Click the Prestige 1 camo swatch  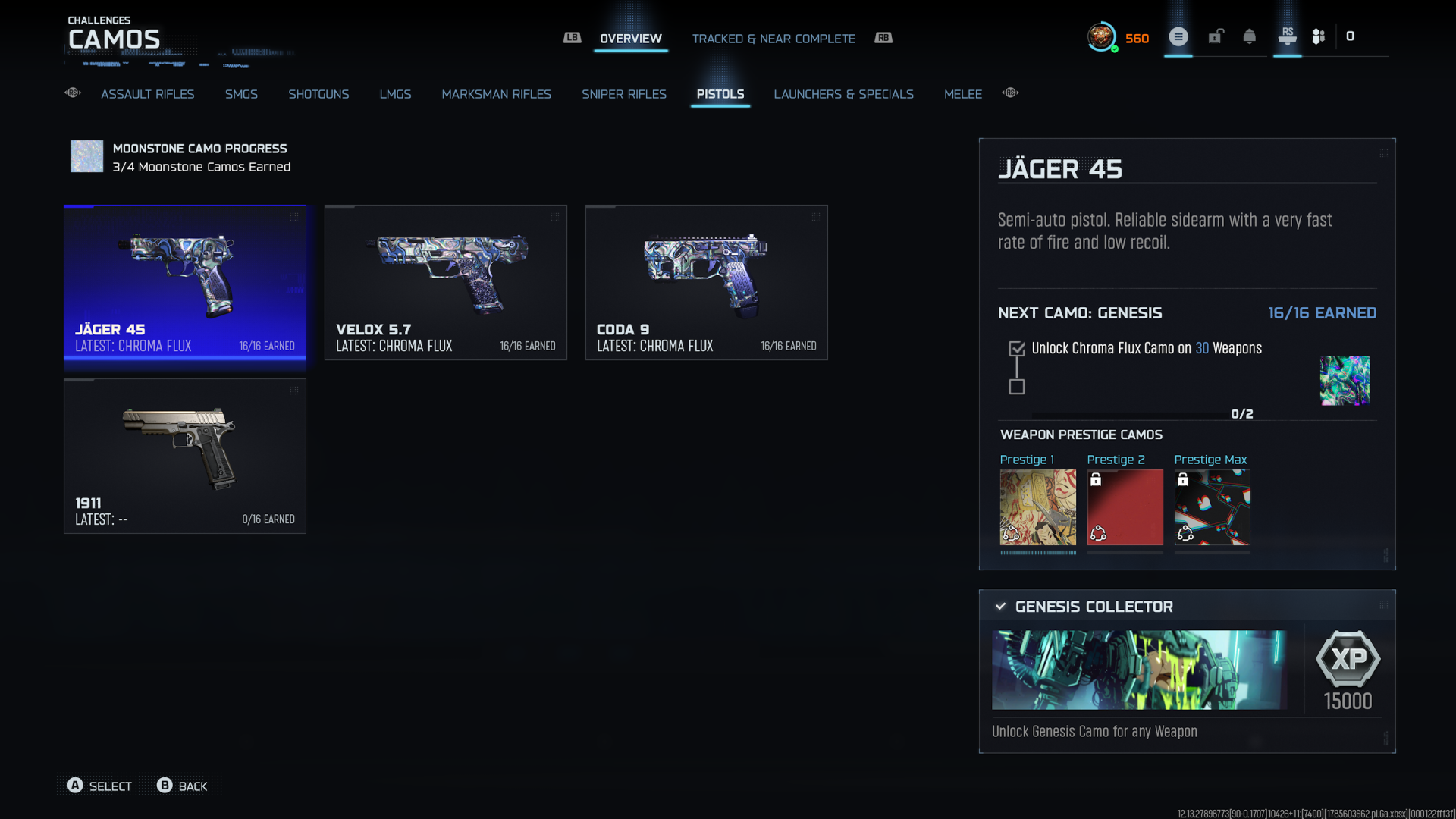click(1038, 507)
